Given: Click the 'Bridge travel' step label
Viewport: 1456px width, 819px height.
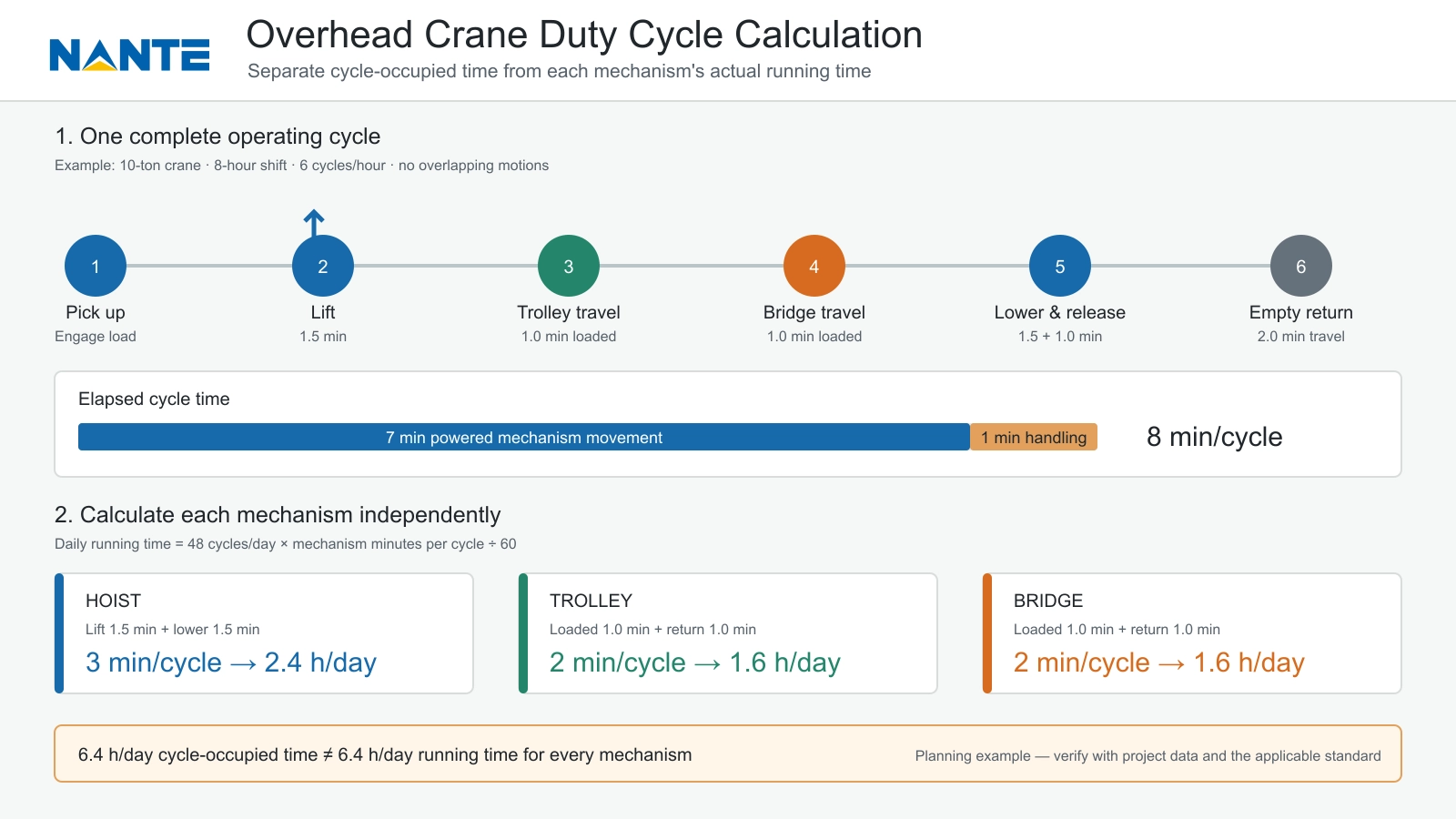Looking at the screenshot, I should tap(814, 312).
